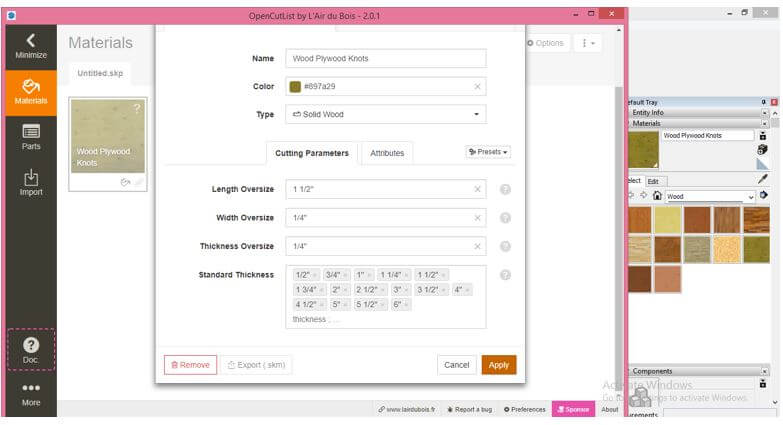The width and height of the screenshot is (783, 425).
Task: Open the Parts section in sidebar
Action: click(x=31, y=137)
